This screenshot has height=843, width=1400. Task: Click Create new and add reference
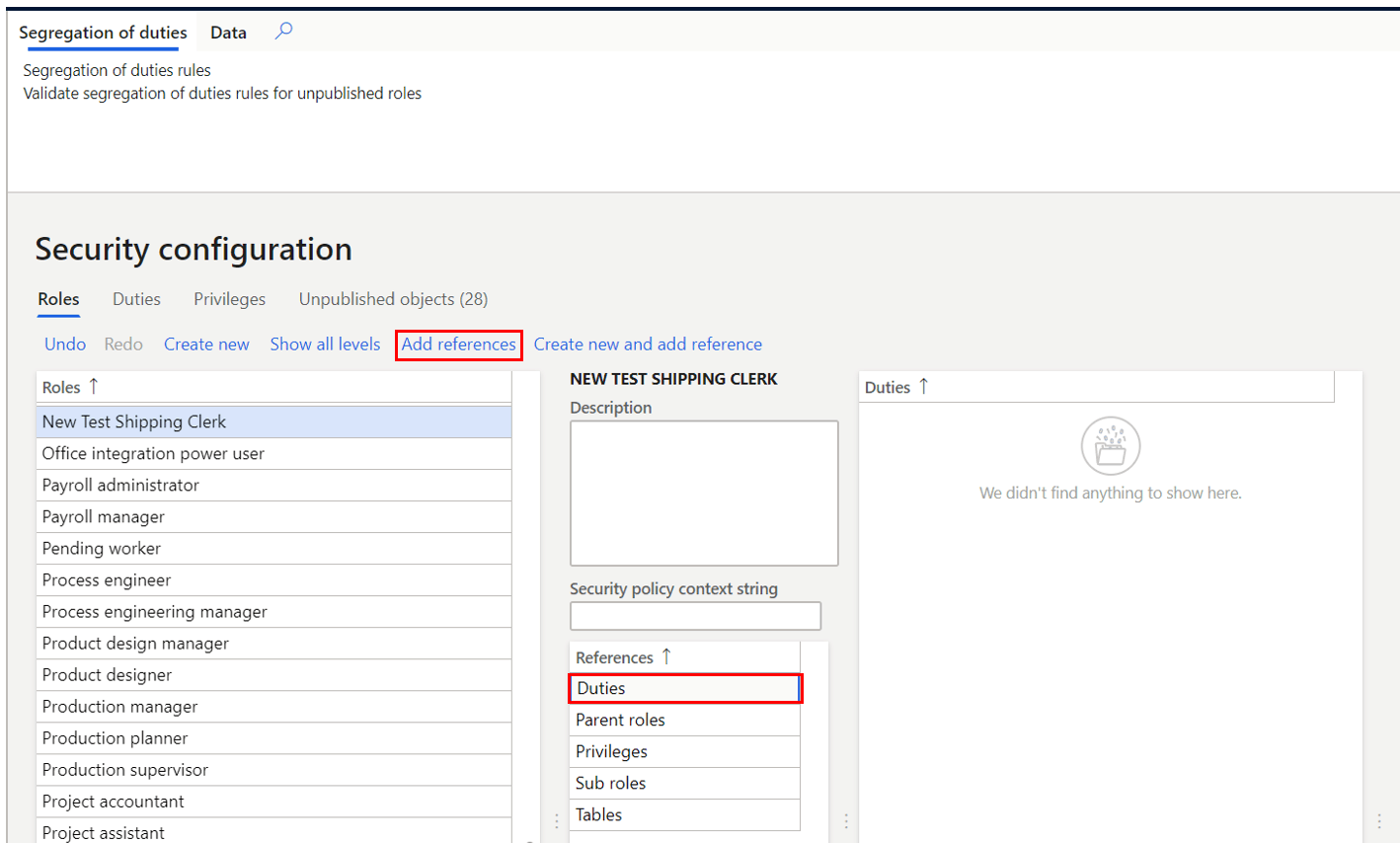pyautogui.click(x=647, y=344)
